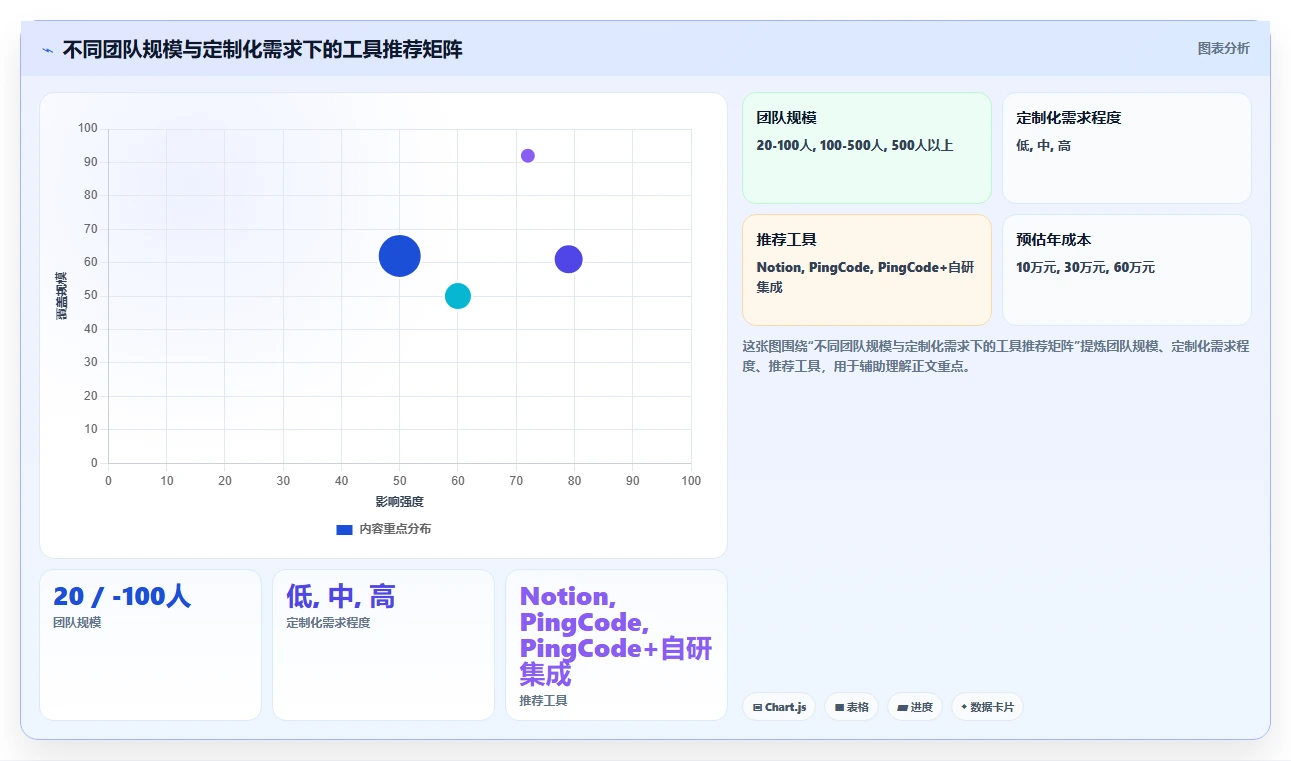
Task: Click the 图表分析 label in the header
Action: coord(1223,48)
